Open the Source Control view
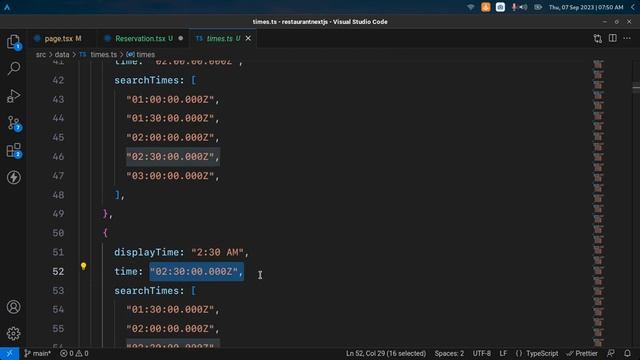 tap(13, 123)
